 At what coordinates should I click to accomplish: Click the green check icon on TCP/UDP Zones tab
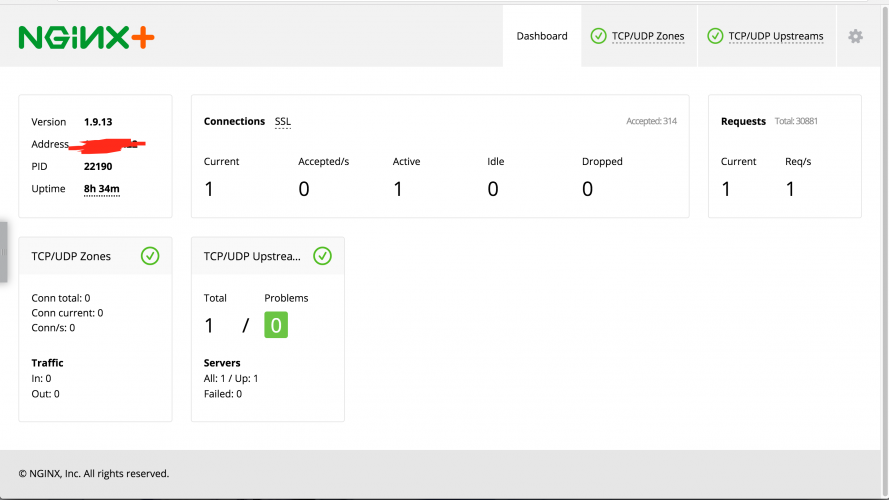tap(598, 36)
